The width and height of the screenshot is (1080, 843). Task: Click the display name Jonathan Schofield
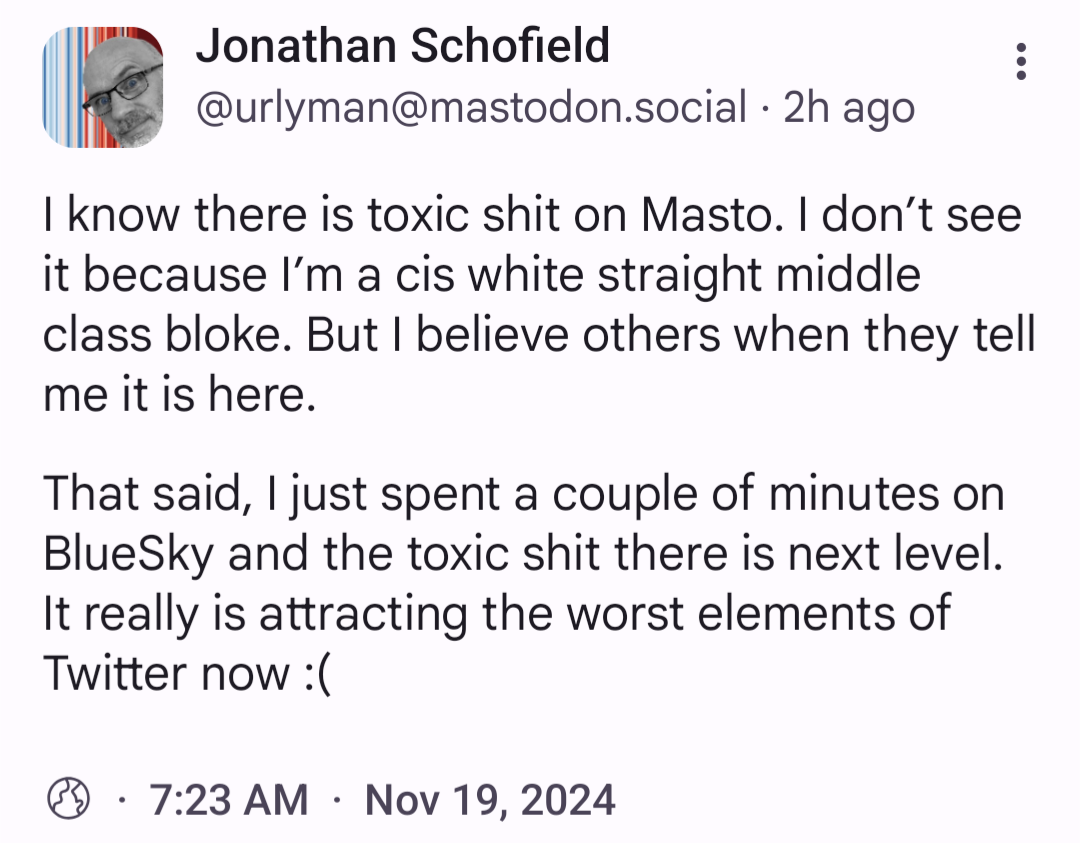point(402,46)
